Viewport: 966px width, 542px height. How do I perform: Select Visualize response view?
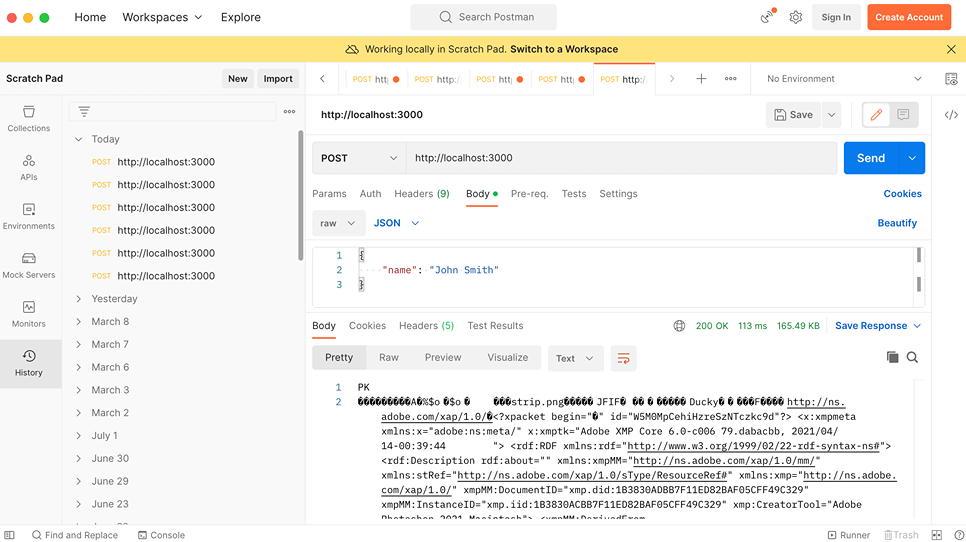coord(508,358)
